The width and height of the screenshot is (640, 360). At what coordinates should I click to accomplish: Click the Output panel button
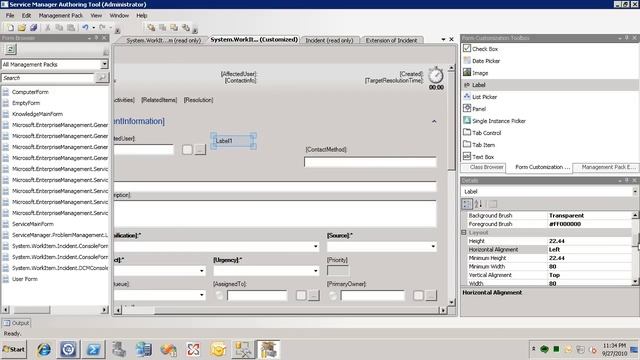[x=16, y=323]
